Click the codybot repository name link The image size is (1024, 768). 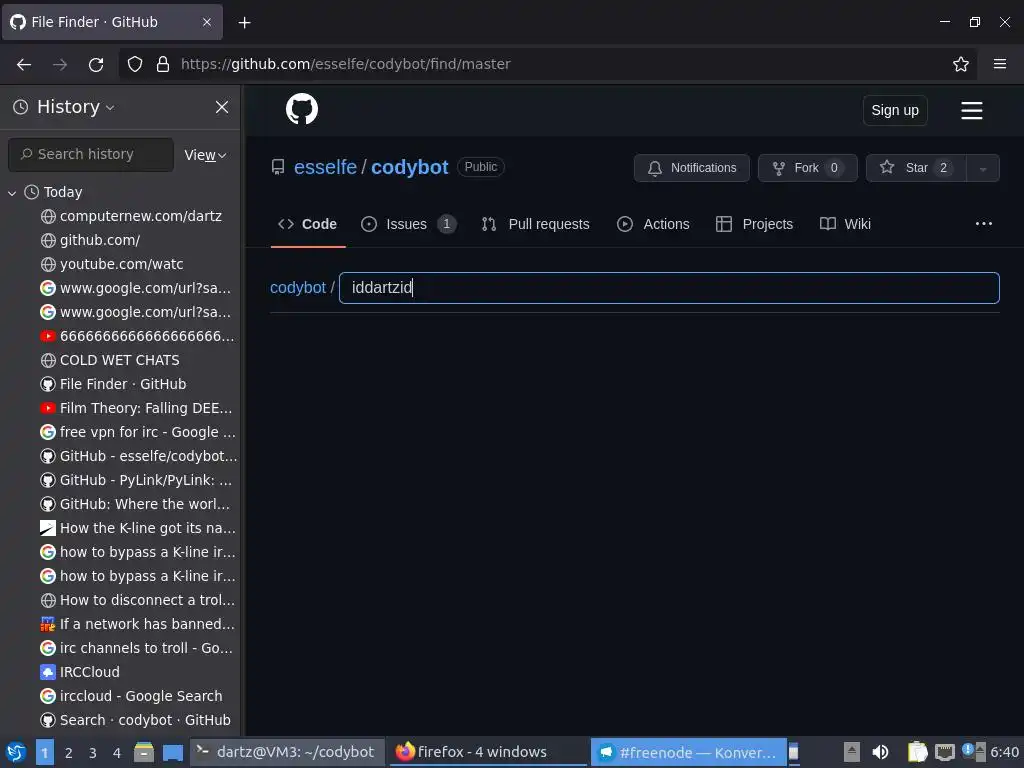[x=409, y=167]
